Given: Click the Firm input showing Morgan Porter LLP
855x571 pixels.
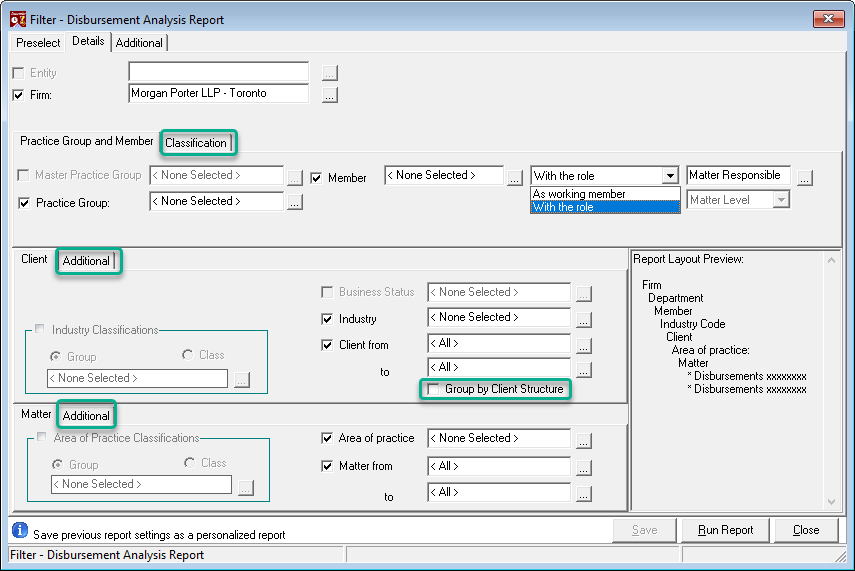Looking at the screenshot, I should (219, 93).
